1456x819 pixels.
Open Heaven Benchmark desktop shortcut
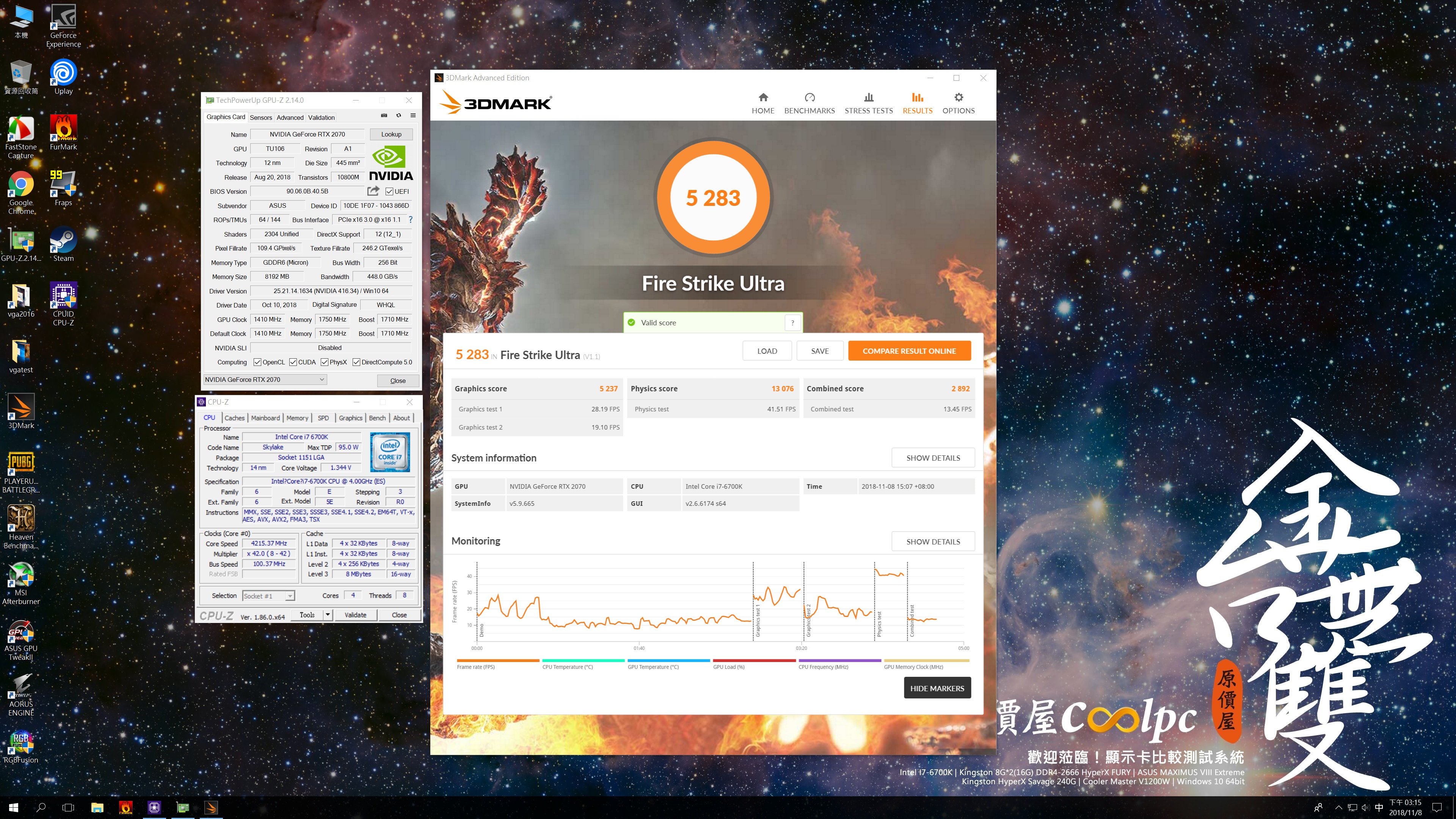tap(21, 527)
